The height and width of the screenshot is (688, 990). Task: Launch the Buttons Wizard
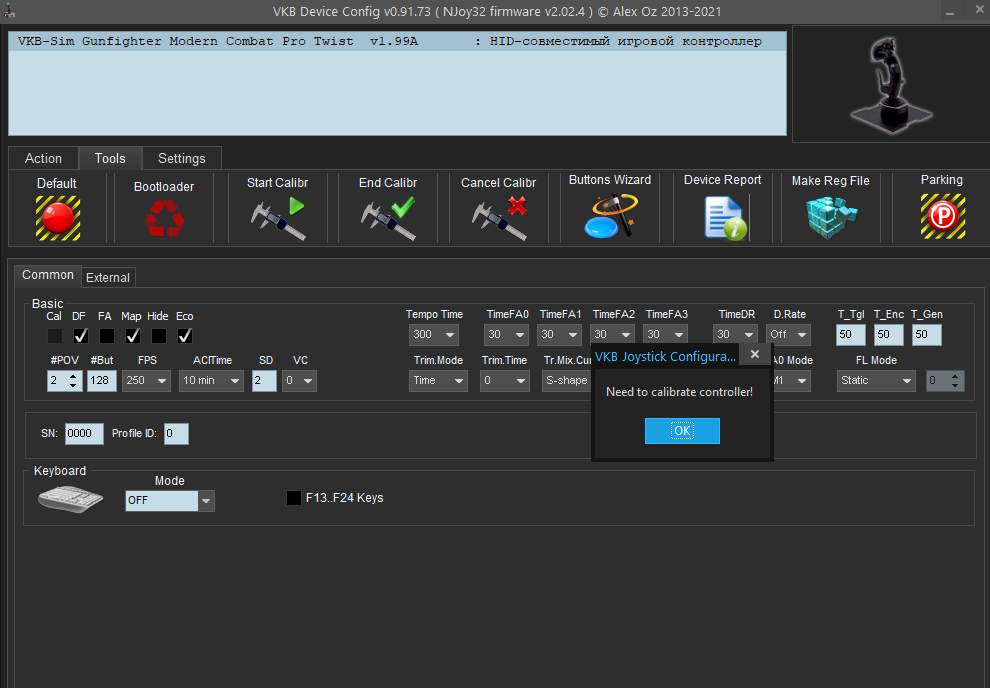pyautogui.click(x=609, y=216)
